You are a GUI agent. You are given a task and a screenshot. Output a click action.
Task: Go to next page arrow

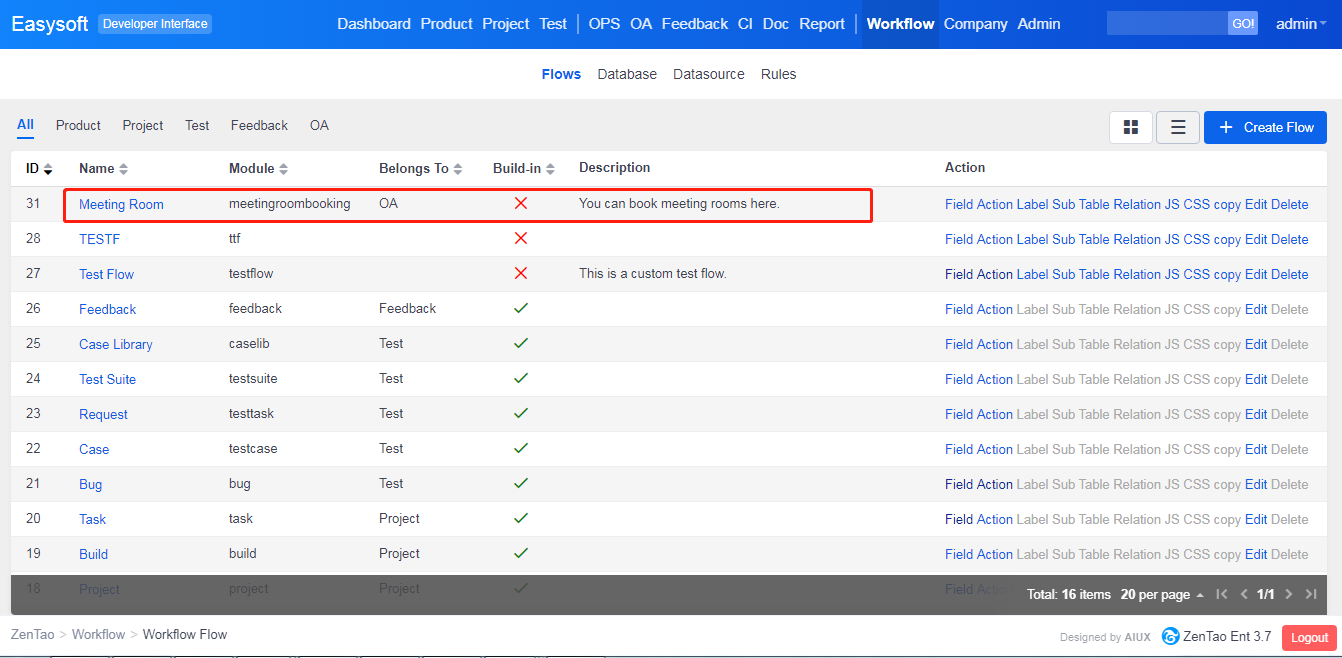coord(1289,594)
